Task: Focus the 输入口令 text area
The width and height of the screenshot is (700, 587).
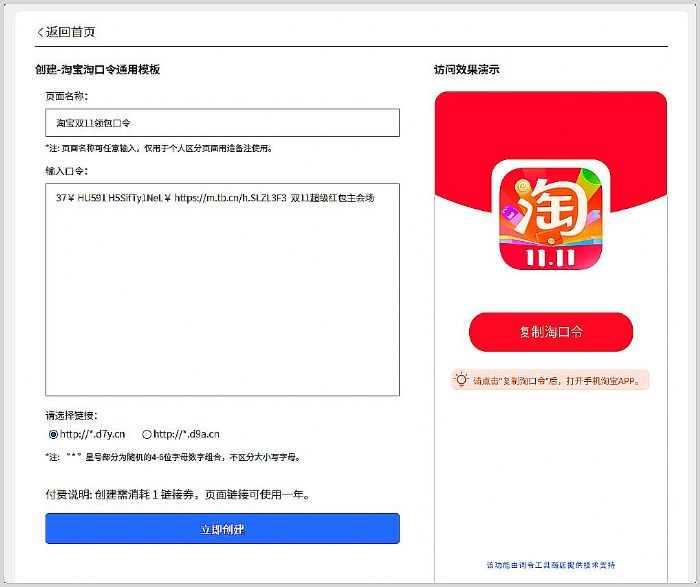Action: [222, 290]
